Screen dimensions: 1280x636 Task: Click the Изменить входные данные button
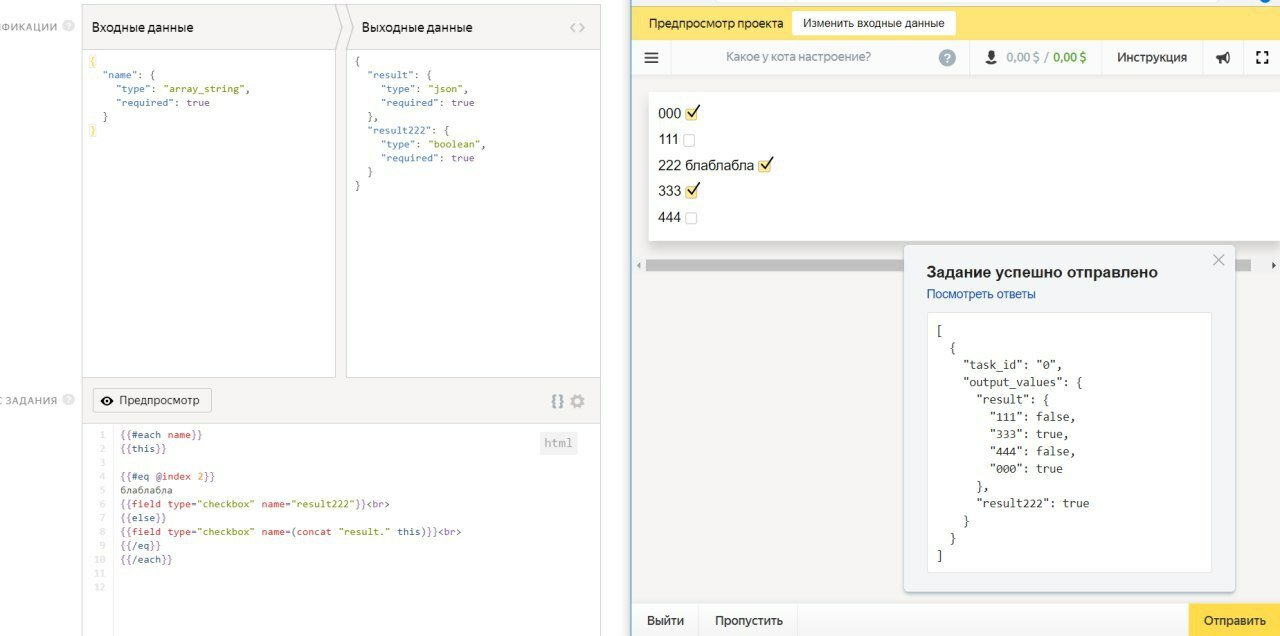click(x=873, y=23)
